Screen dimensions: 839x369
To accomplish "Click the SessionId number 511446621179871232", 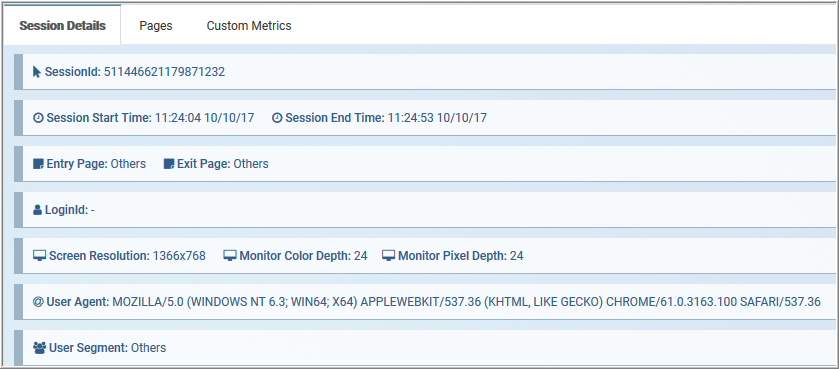I will [164, 72].
